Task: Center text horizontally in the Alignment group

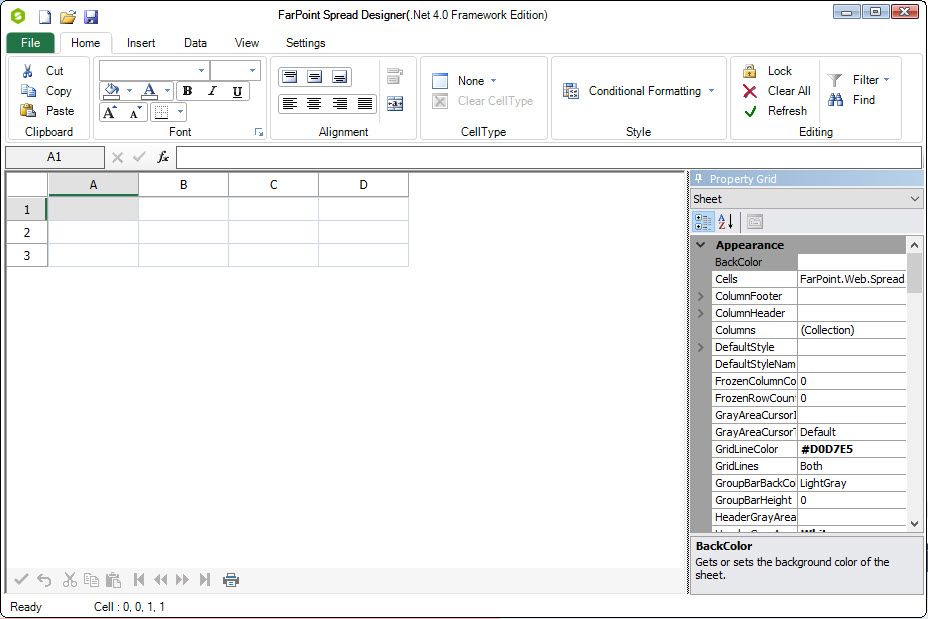Action: coord(315,104)
